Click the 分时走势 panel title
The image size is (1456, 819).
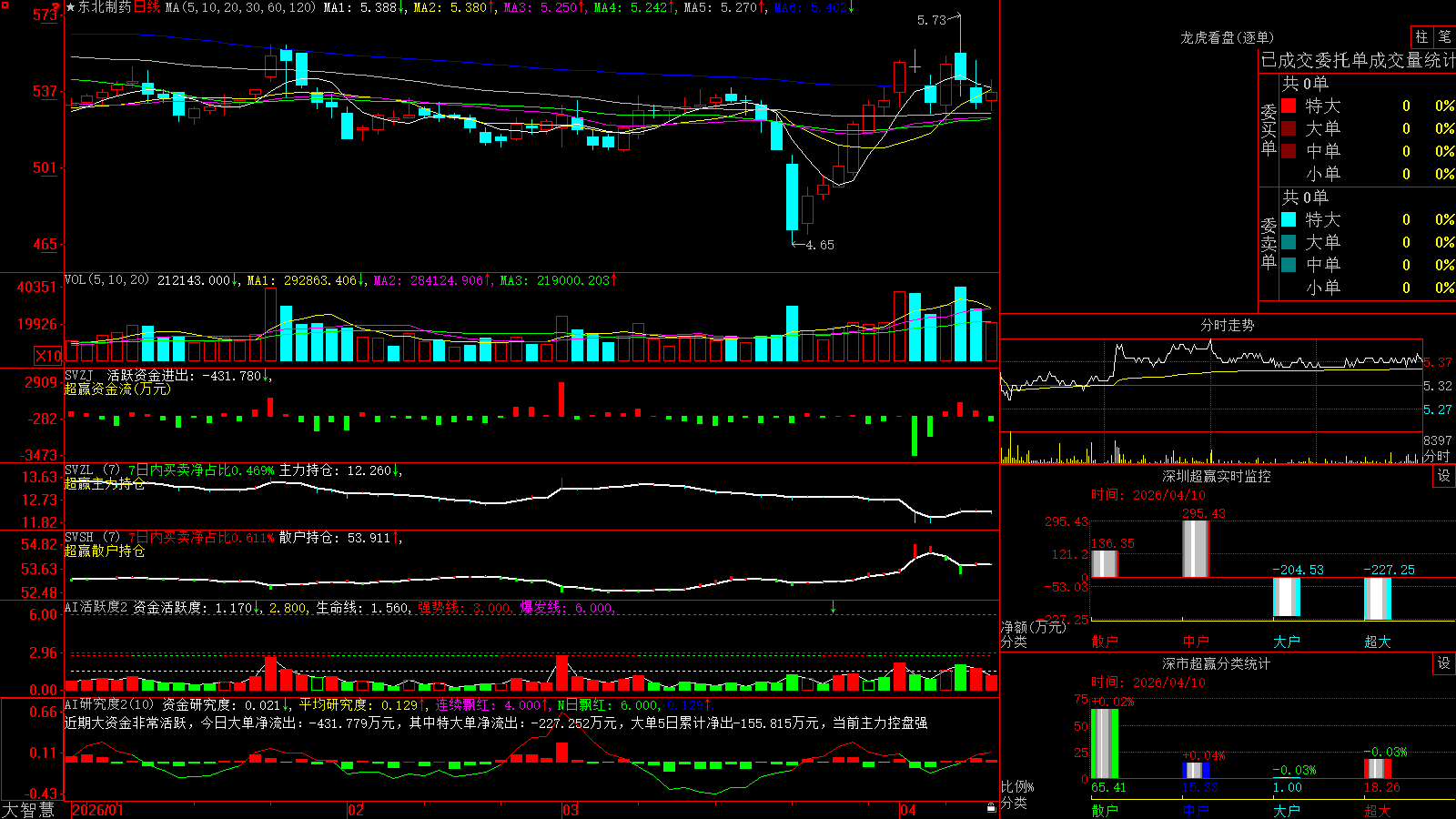[1228, 325]
